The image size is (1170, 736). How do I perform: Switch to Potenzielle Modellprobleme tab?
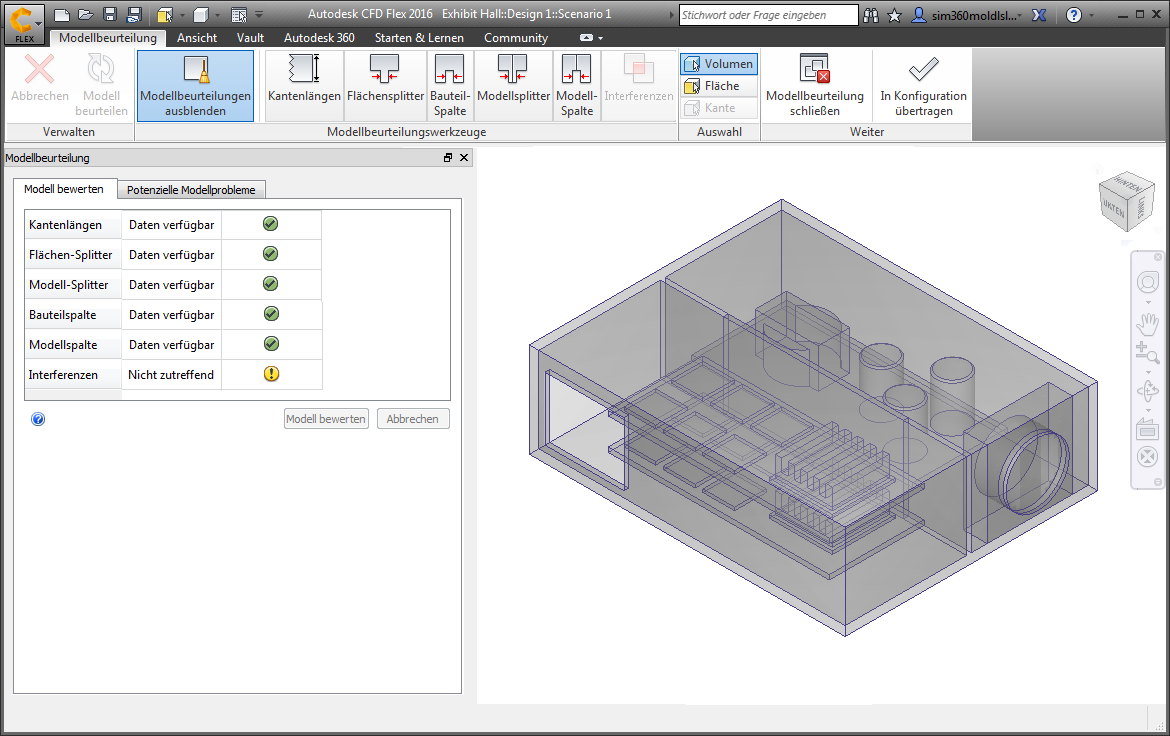pos(191,190)
